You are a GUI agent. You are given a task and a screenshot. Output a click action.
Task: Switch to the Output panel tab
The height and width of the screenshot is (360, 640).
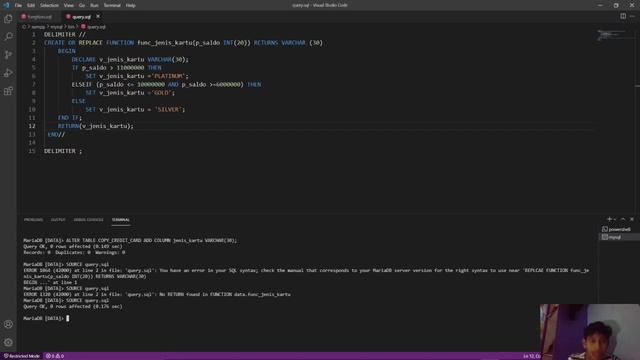pyautogui.click(x=58, y=220)
